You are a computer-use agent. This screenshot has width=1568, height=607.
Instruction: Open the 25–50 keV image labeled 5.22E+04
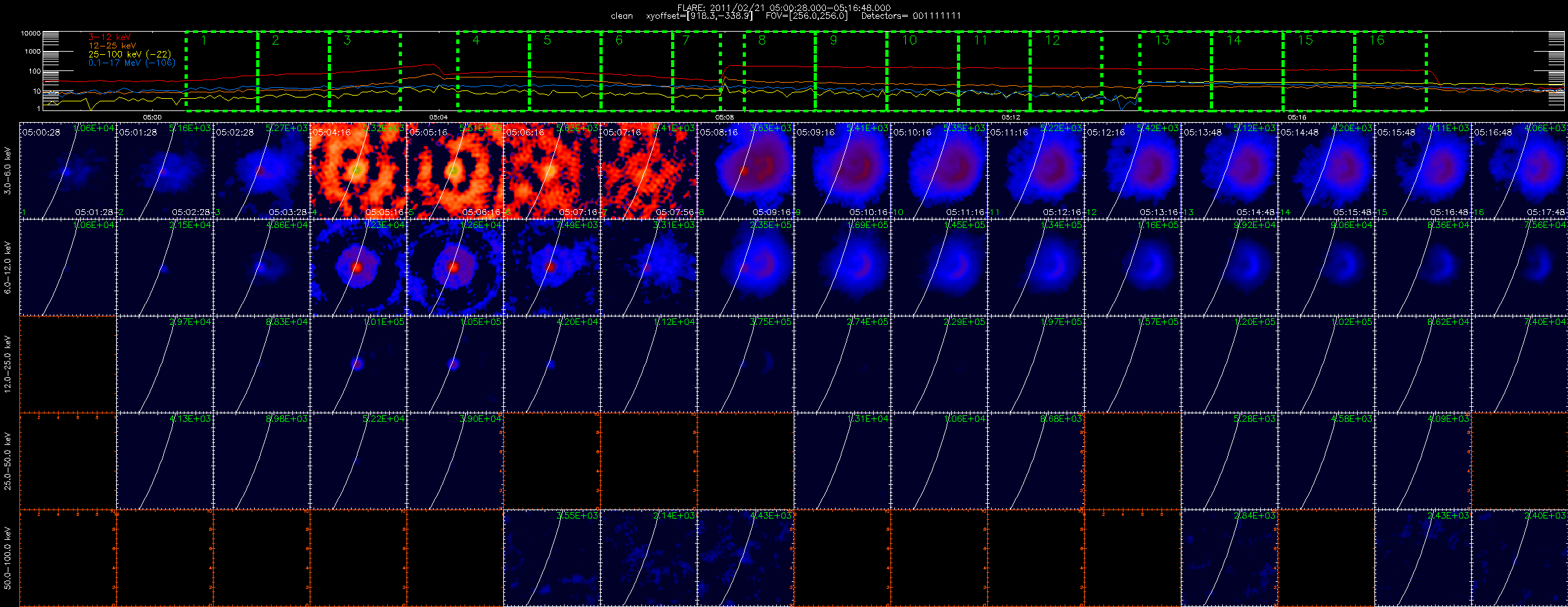pos(359,461)
